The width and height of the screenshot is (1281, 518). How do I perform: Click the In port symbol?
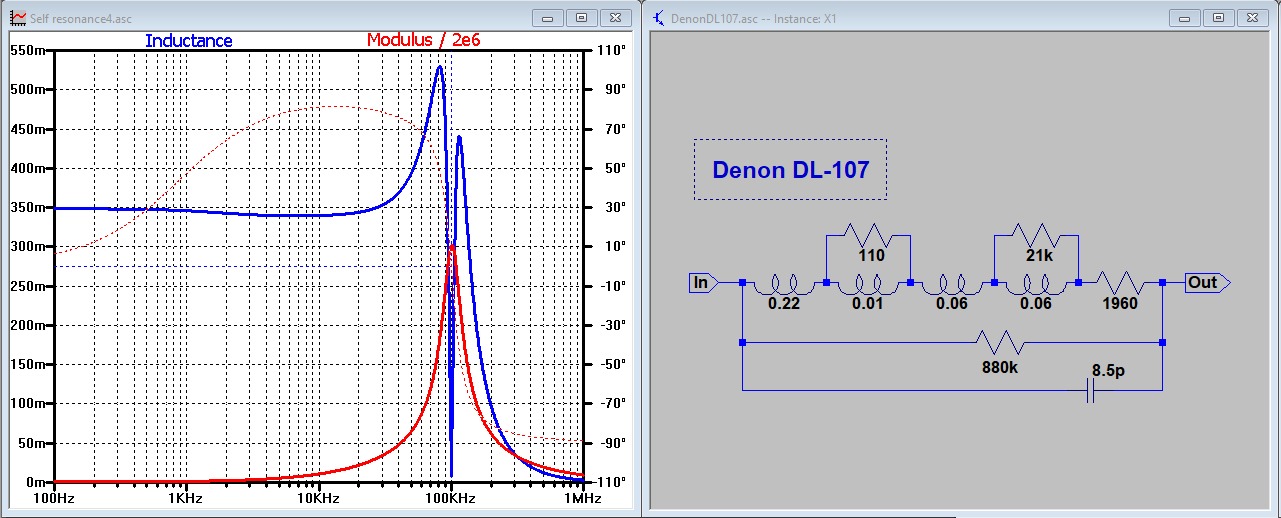point(703,283)
